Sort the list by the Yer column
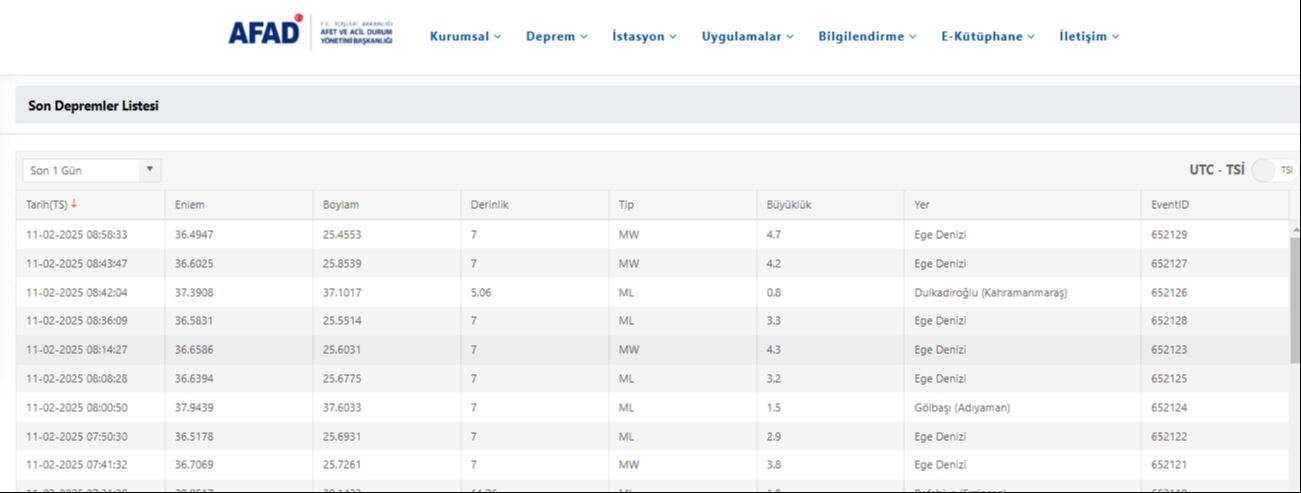 [x=922, y=205]
